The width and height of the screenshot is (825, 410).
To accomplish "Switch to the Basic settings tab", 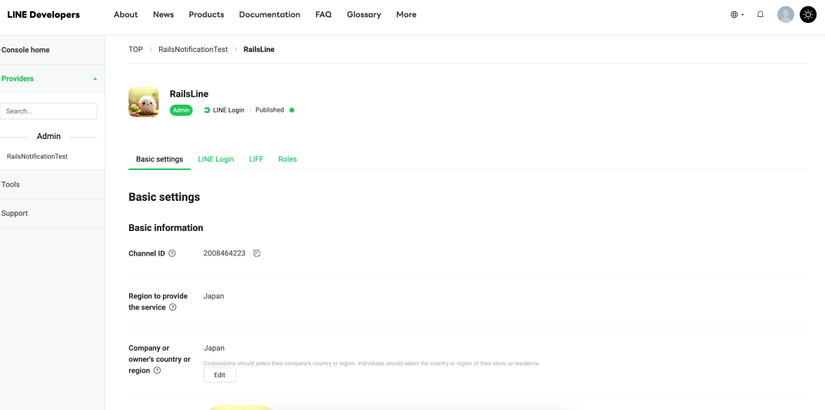I will pos(159,159).
